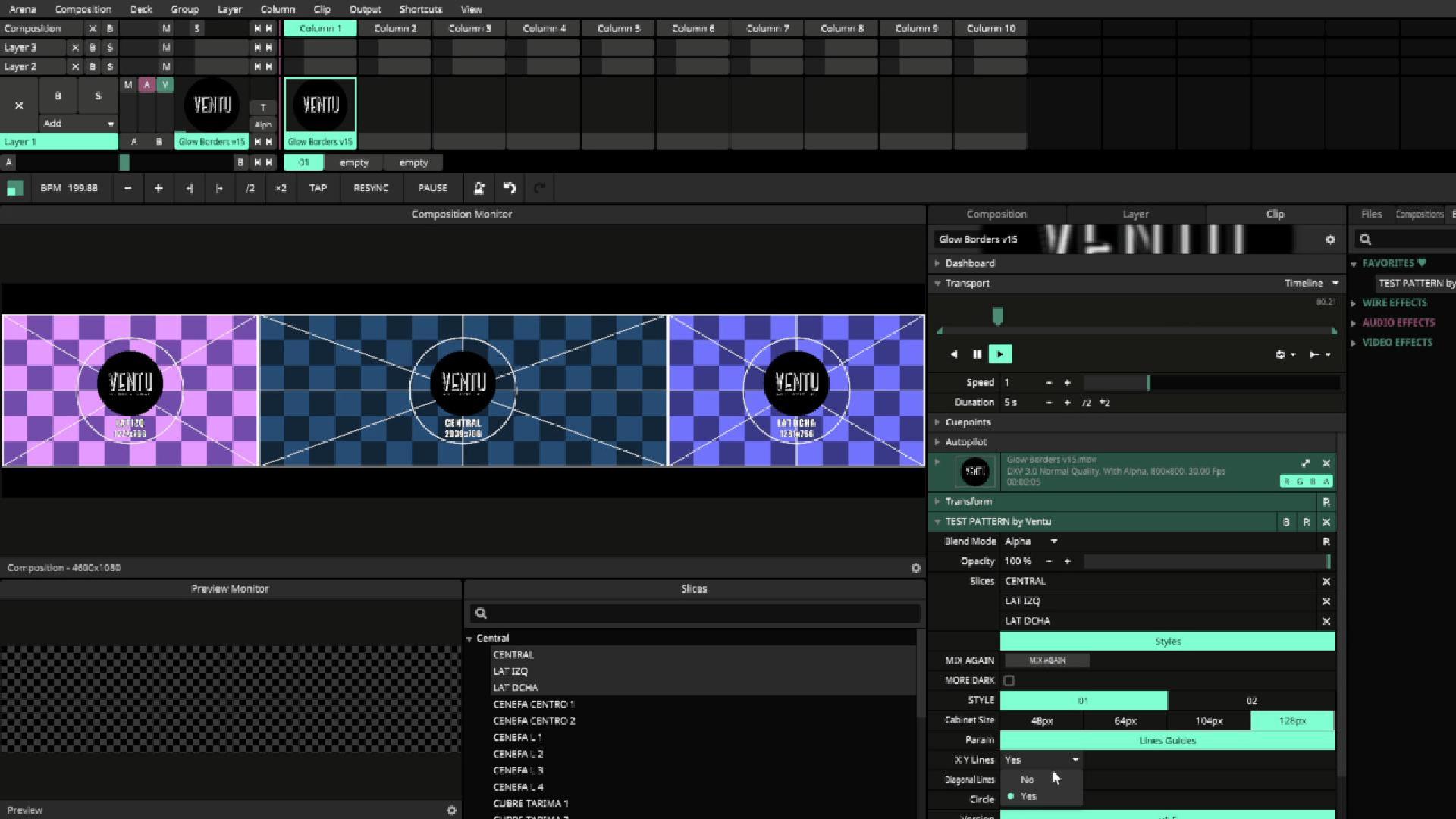Remove the TEST PATTERN by Ventu effect
The image size is (1456, 819).
1326,522
